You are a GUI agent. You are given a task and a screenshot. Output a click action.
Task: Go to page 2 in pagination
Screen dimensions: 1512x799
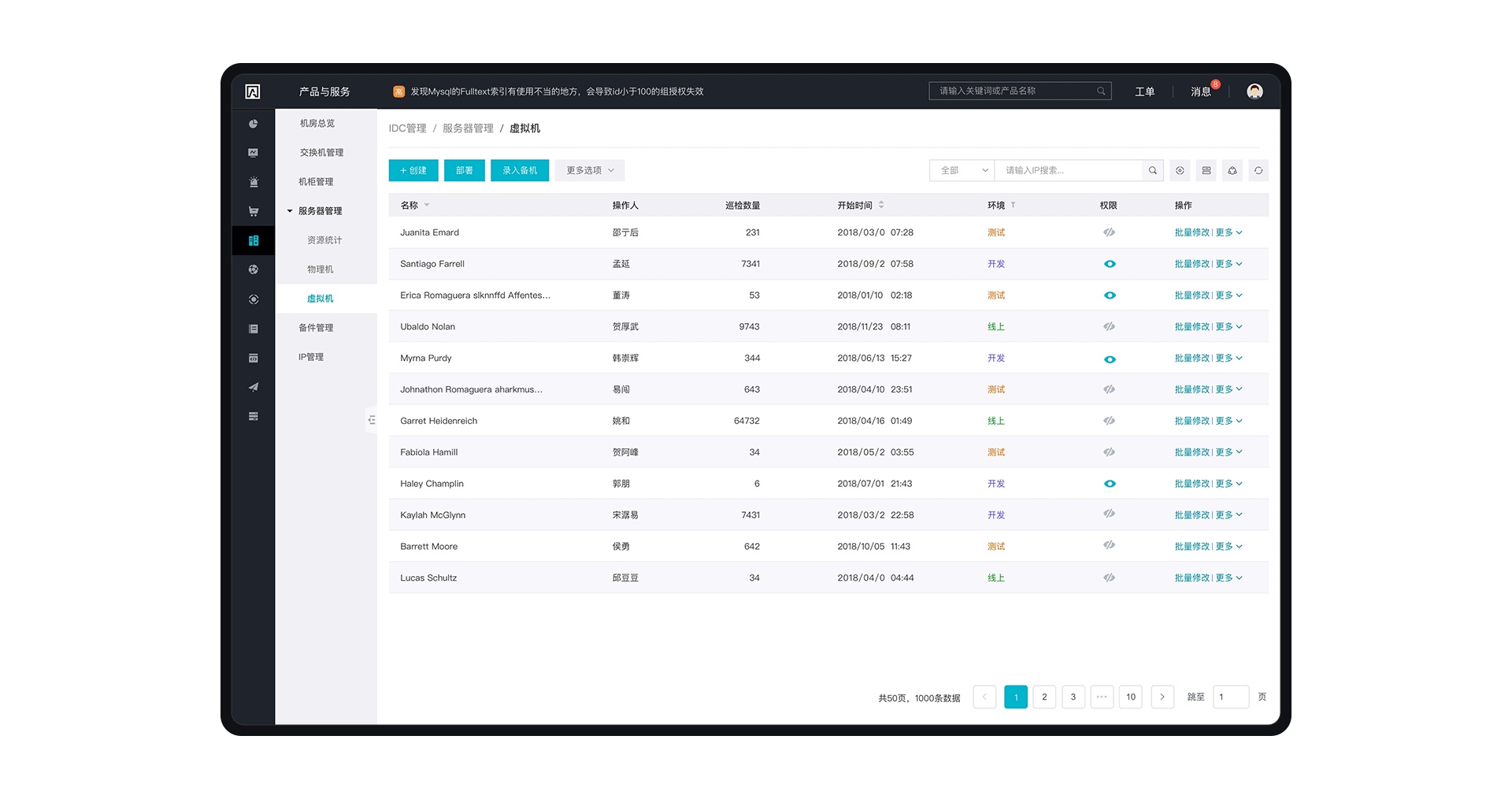tap(1044, 697)
